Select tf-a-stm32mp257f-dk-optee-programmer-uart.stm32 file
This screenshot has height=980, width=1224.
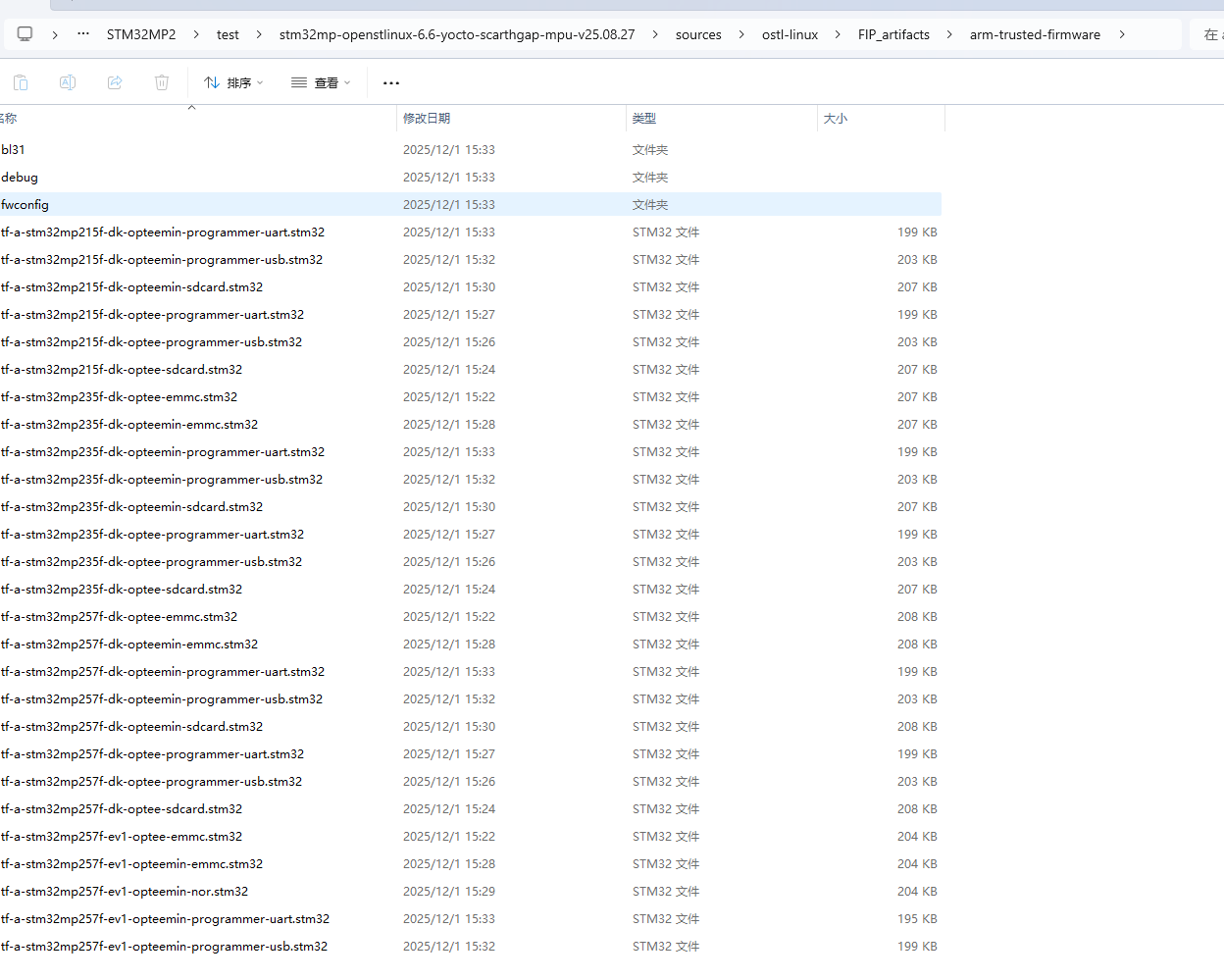pos(471,754)
